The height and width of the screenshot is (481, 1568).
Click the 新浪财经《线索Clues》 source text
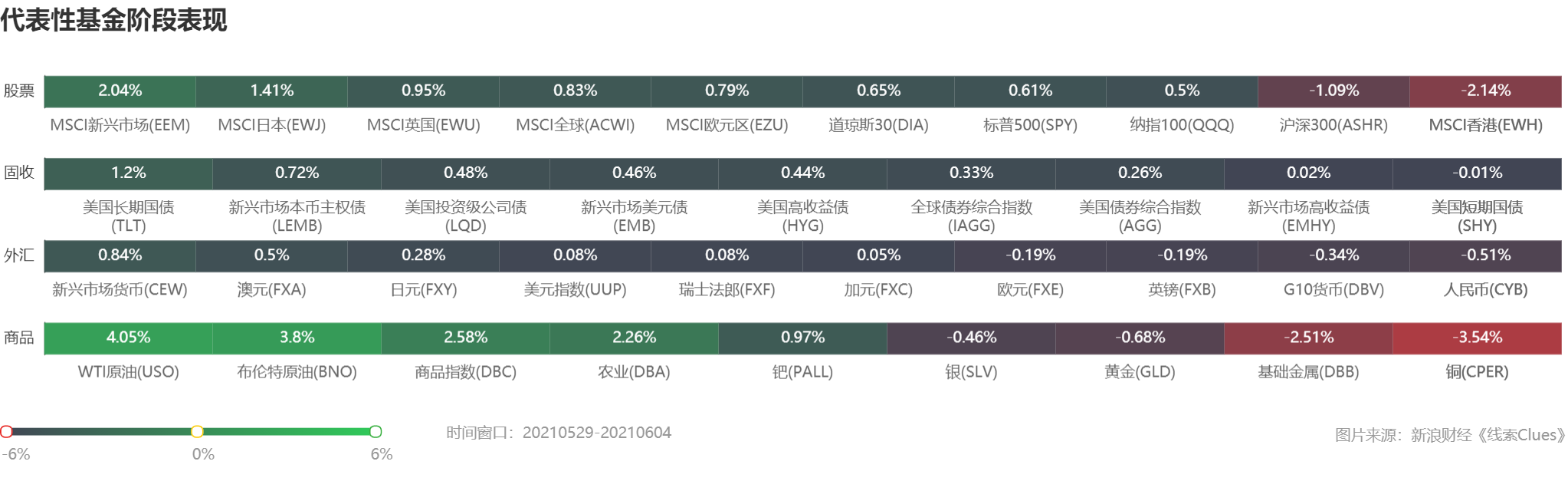(x=1488, y=435)
